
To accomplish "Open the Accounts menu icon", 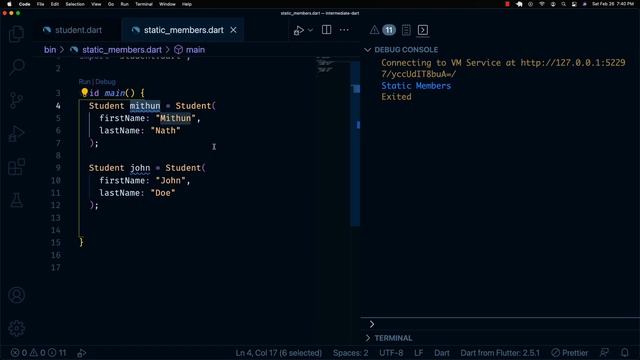I will (16, 295).
